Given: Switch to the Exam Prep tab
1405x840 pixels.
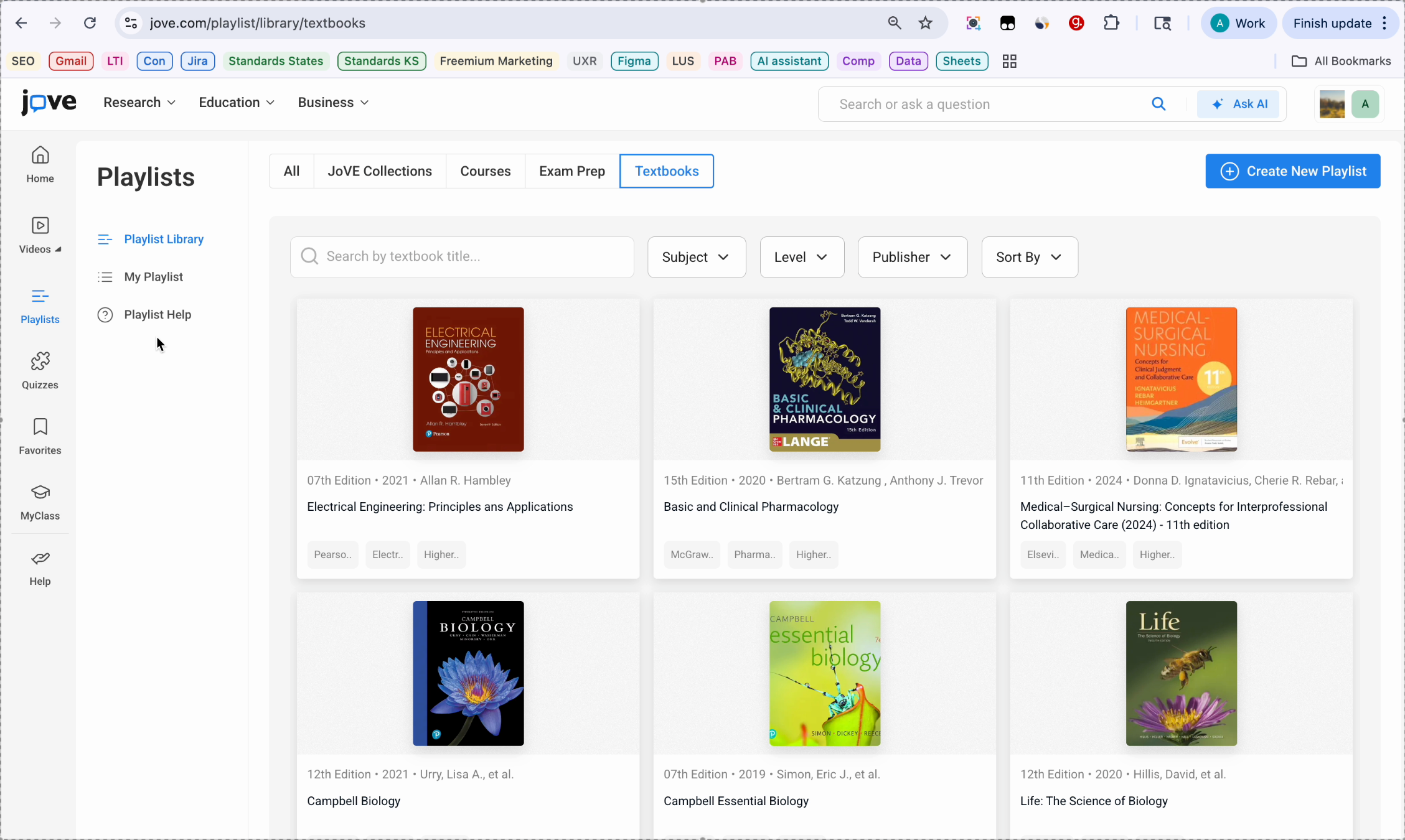Looking at the screenshot, I should point(572,171).
